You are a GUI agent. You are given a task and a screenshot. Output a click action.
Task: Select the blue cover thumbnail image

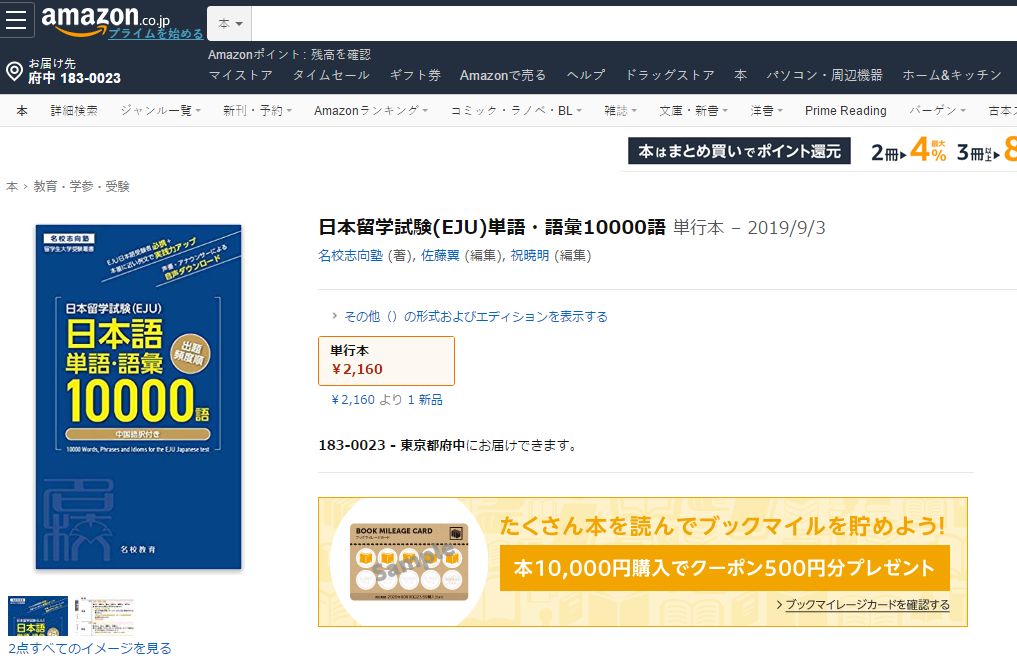tap(38, 616)
